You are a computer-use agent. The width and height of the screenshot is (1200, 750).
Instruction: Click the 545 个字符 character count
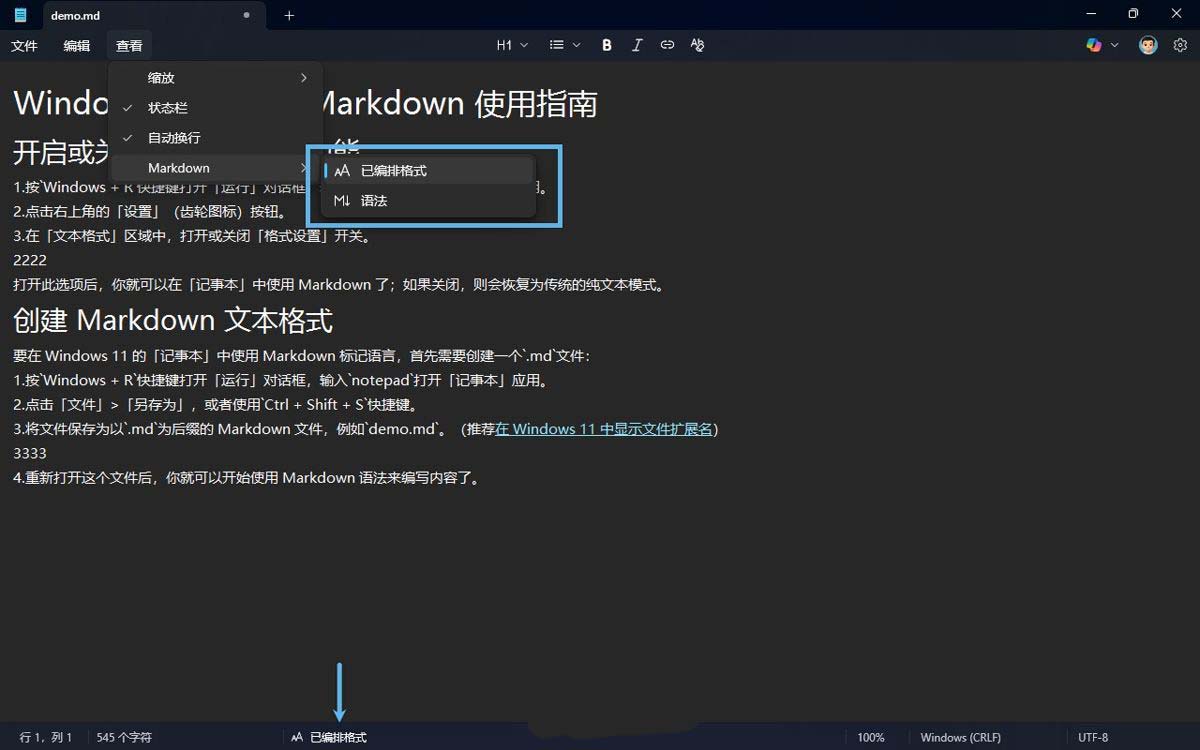coord(124,737)
